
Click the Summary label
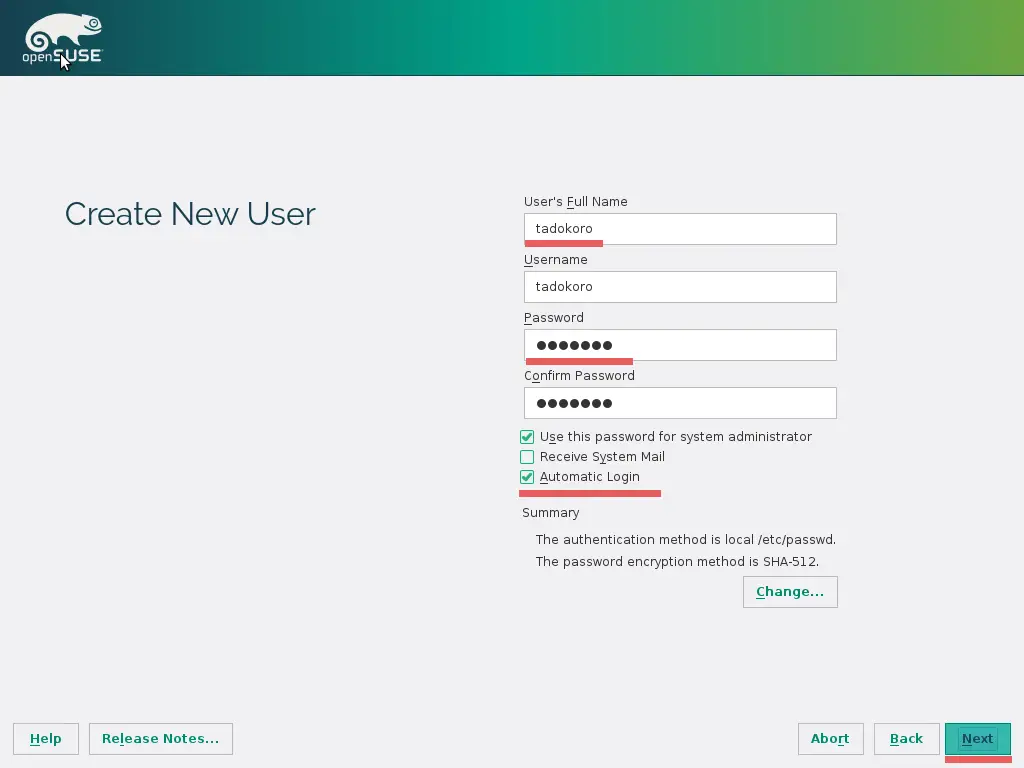(x=551, y=513)
